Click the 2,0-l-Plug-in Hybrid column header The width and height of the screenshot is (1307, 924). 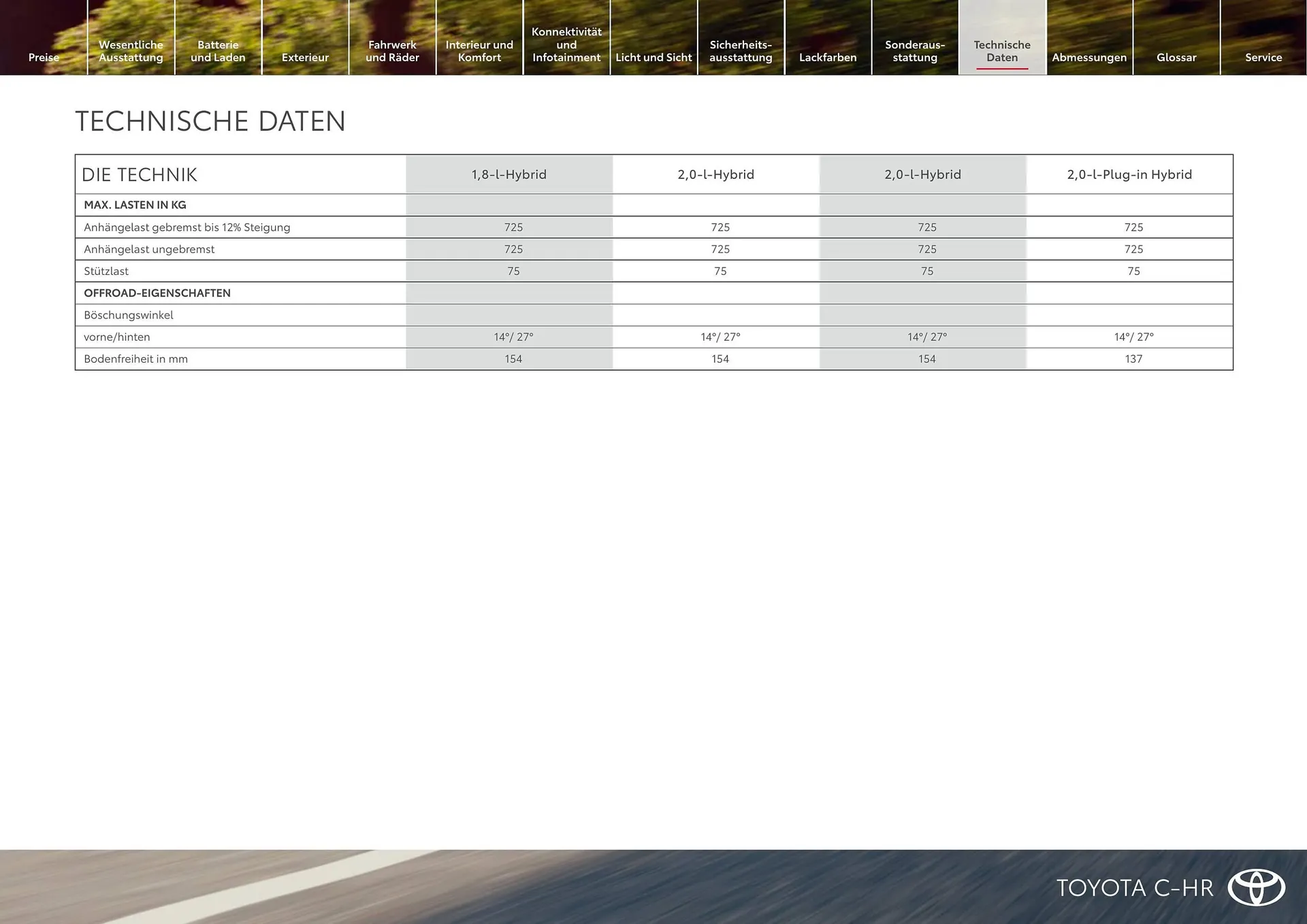(x=1129, y=174)
